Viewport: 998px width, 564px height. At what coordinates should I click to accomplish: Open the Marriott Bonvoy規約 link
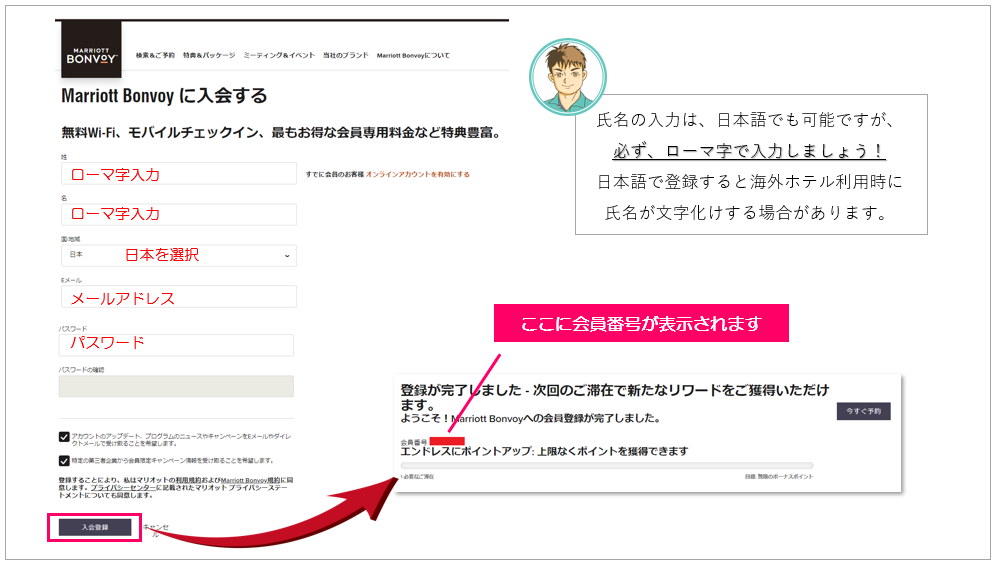pos(250,480)
